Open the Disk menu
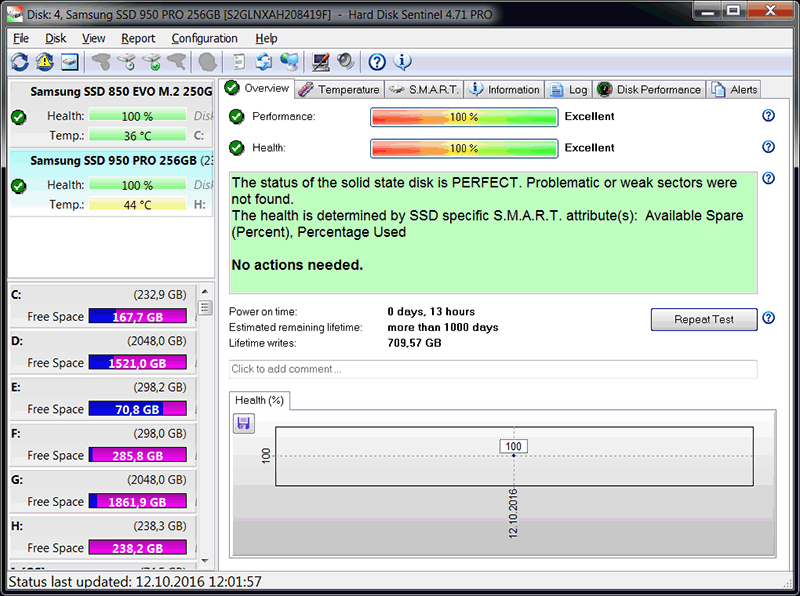Screen dimensions: 800x596 56,38
